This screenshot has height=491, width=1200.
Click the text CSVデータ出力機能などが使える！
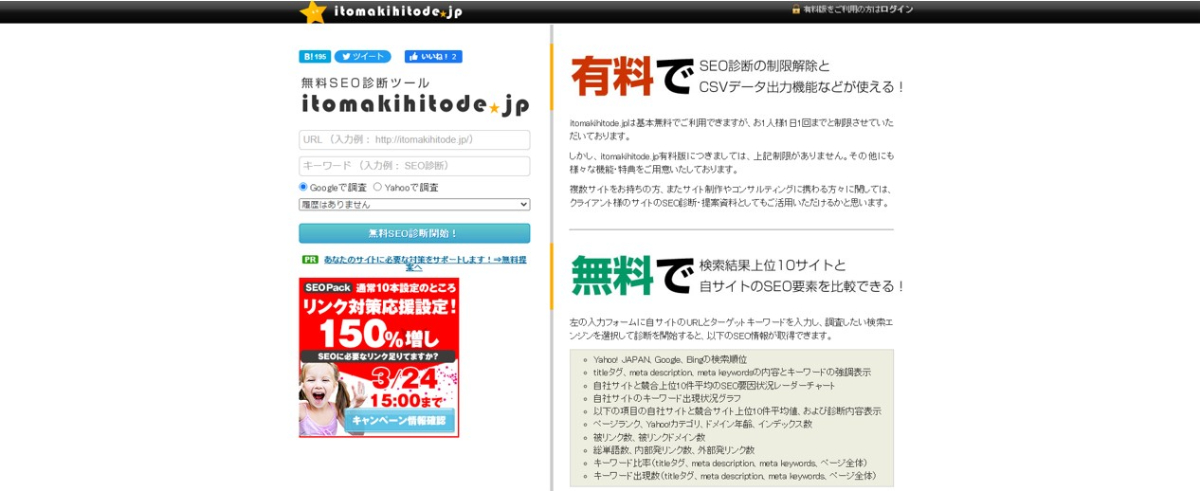801,87
